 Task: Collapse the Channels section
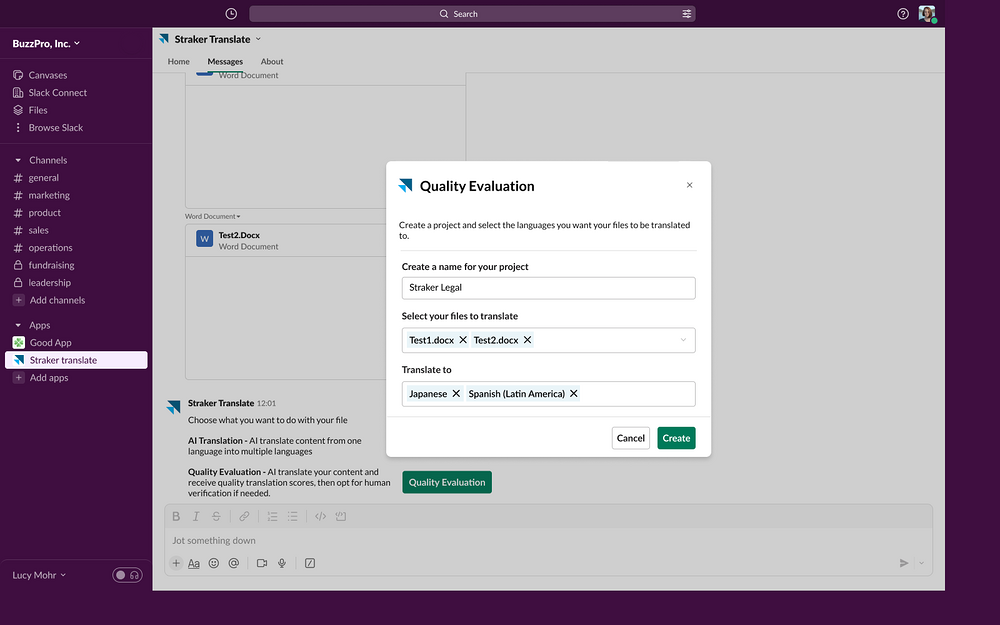click(18, 160)
